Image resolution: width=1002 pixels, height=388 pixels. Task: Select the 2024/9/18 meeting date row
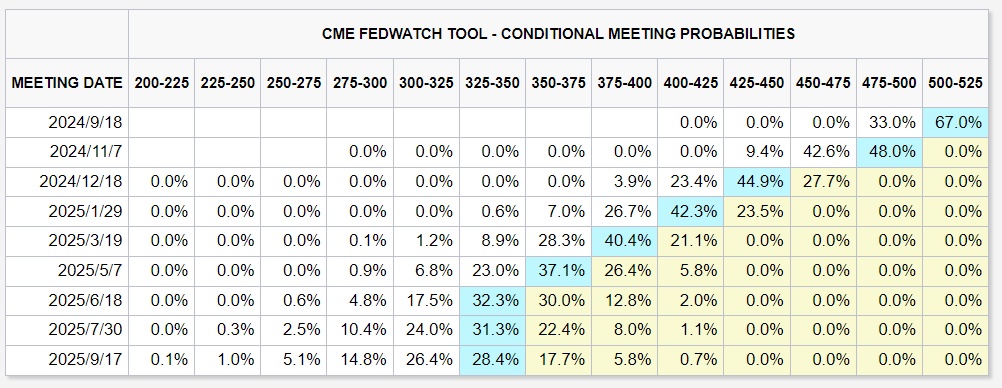pyautogui.click(x=497, y=122)
